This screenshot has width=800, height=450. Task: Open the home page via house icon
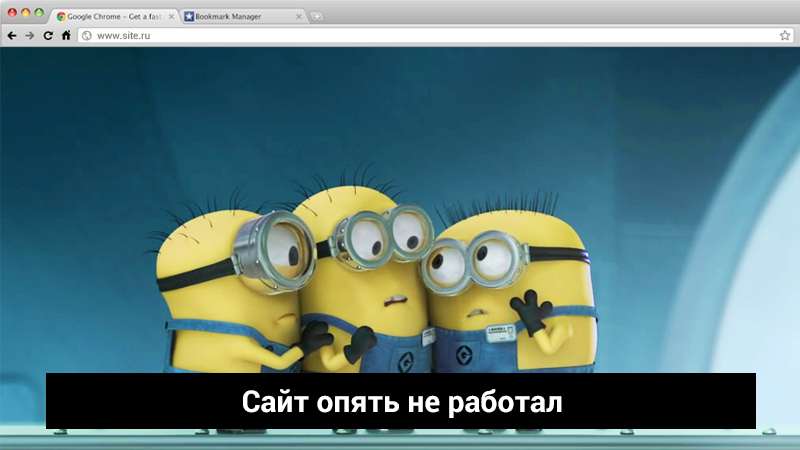point(66,35)
